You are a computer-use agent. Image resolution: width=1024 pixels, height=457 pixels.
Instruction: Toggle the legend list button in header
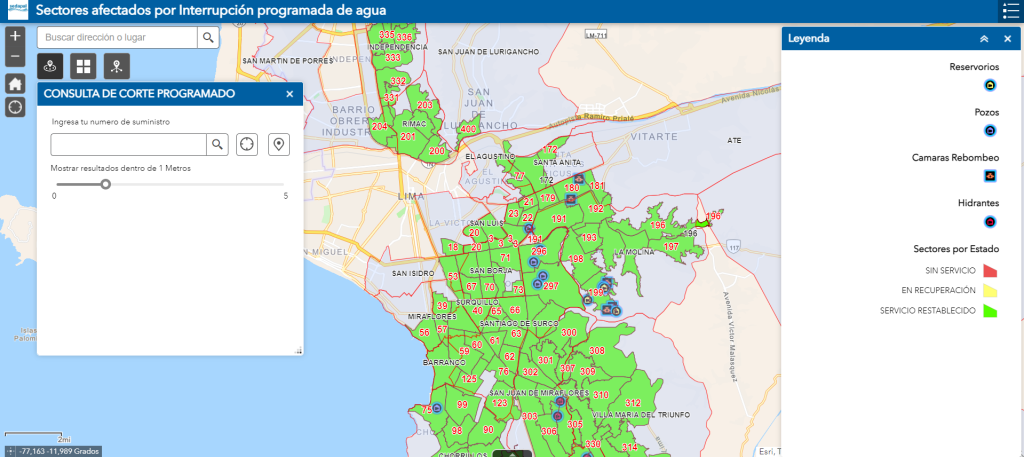(x=1009, y=11)
